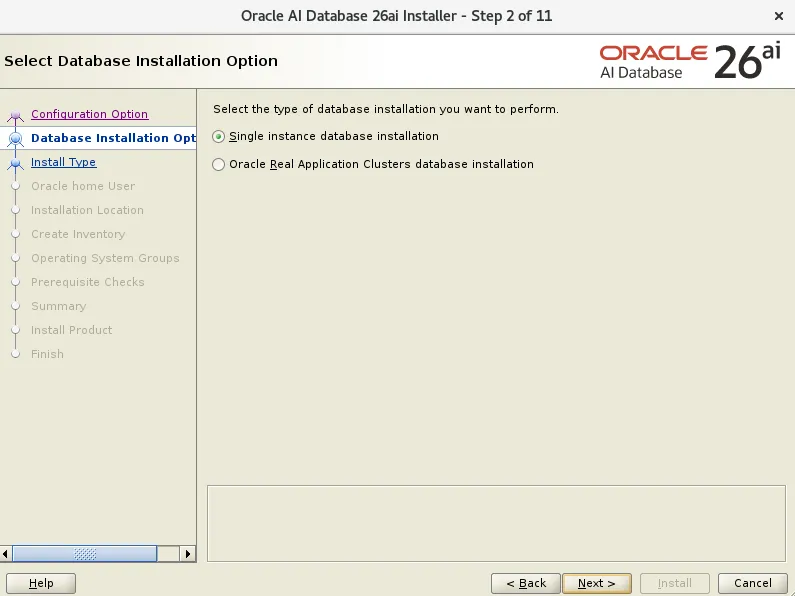The image size is (795, 596).
Task: Click the Finish step text
Action: [x=47, y=354]
